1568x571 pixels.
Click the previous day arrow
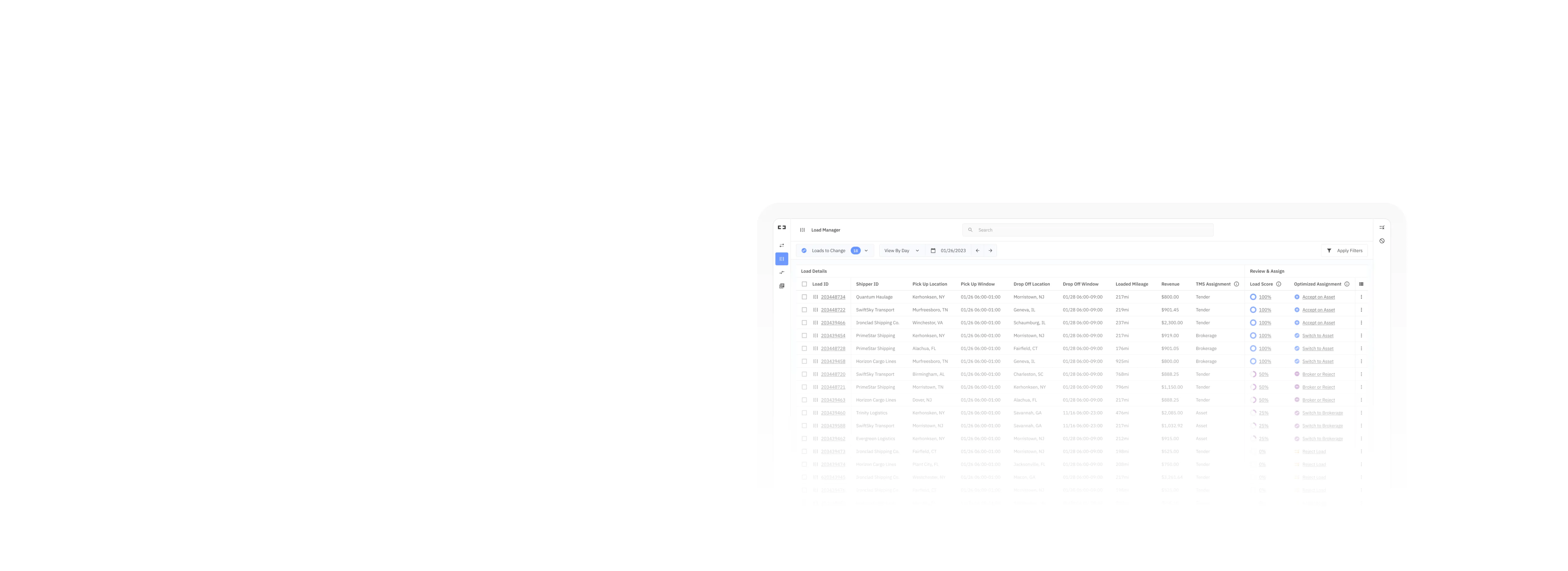pos(977,250)
